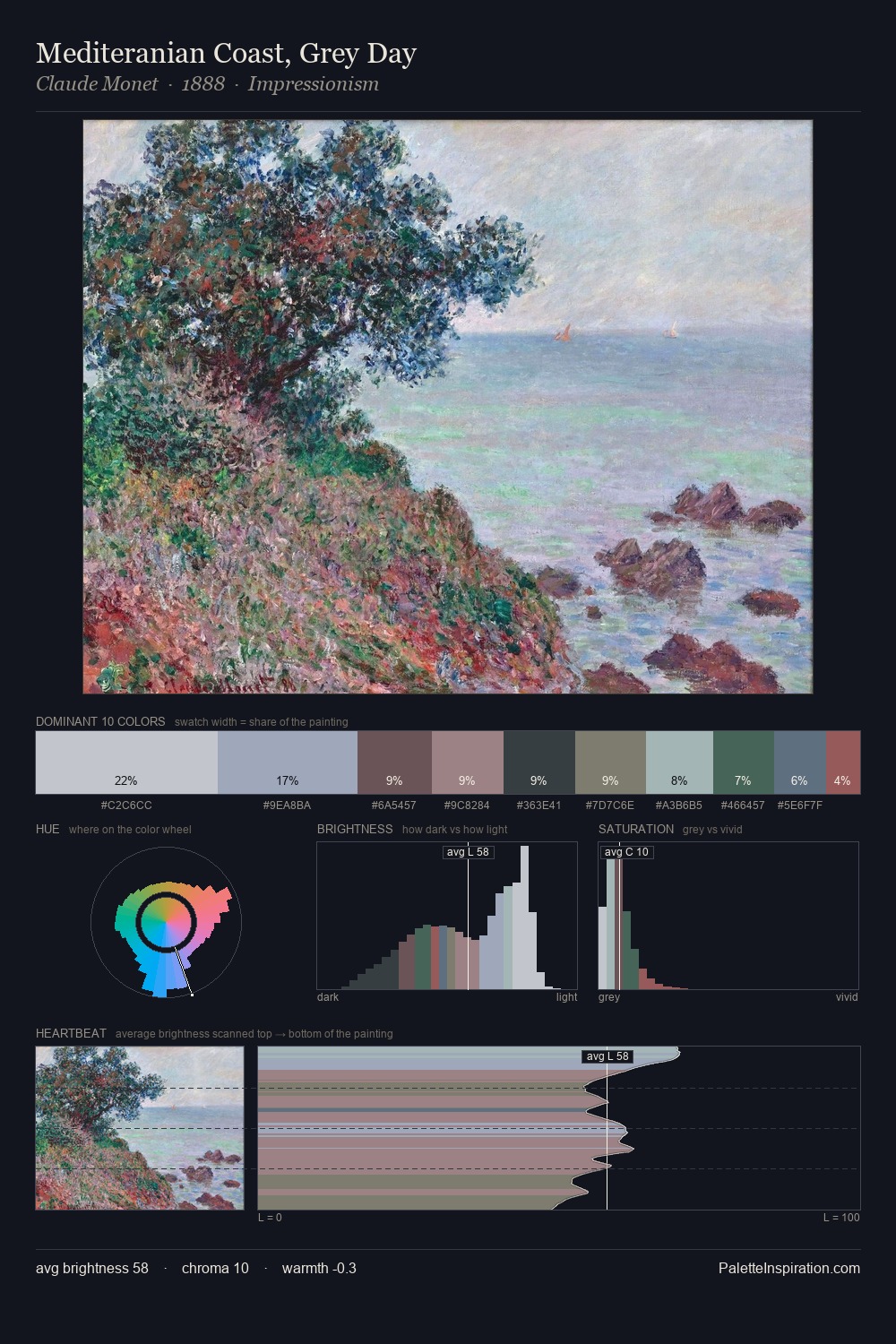
Task: Click the hue color wheel chart
Action: (x=167, y=921)
